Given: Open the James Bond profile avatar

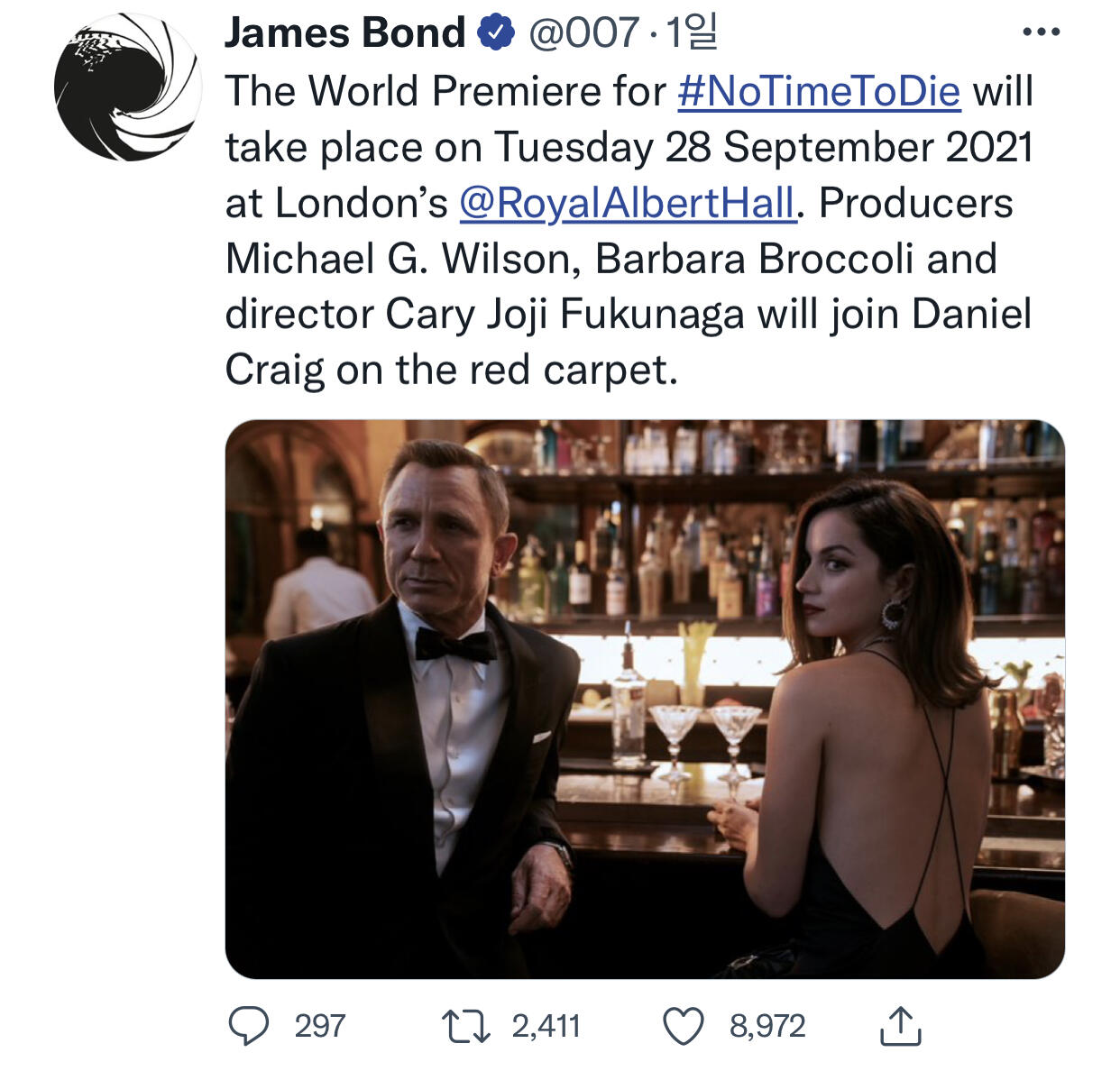Looking at the screenshot, I should tap(127, 87).
